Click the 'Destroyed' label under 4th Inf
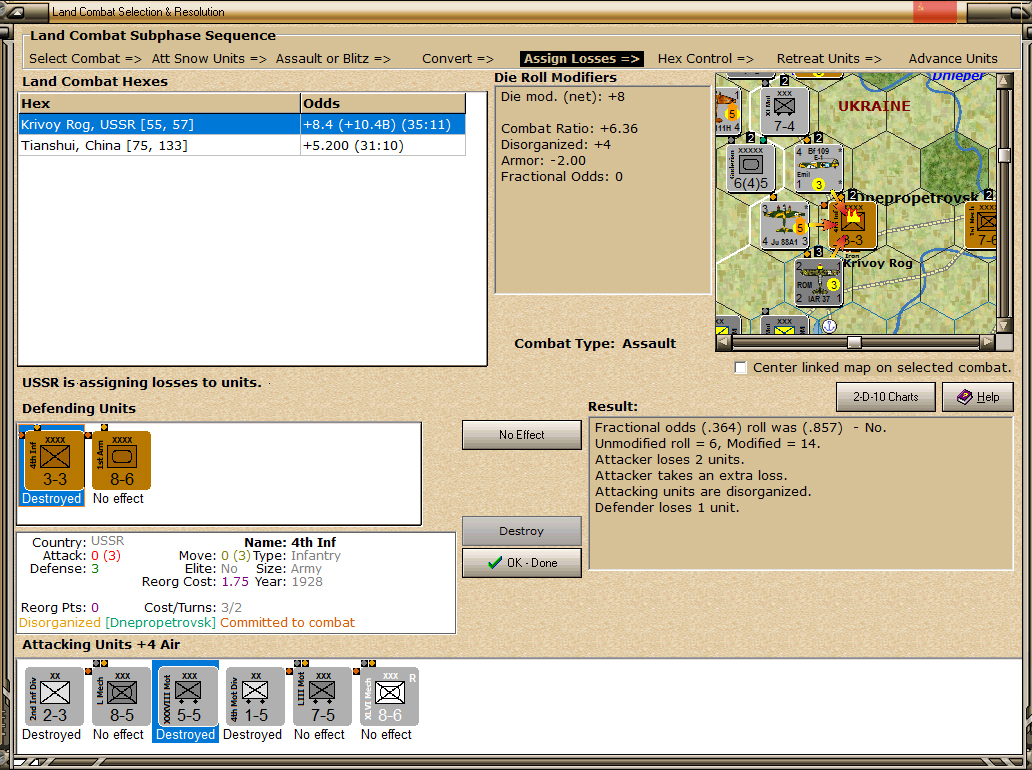Screen dimensions: 1032x770 (51, 498)
